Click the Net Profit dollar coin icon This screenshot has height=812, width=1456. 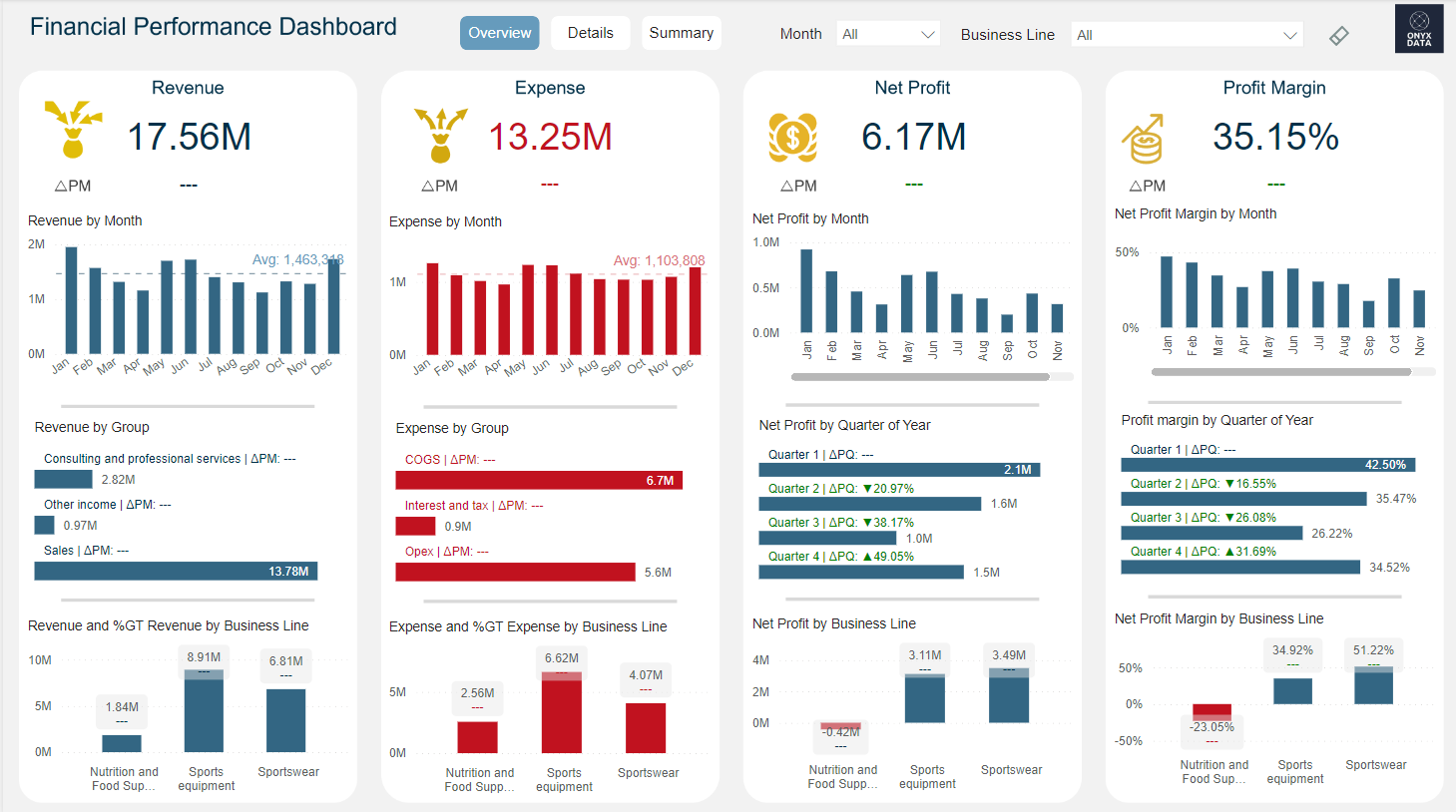tap(792, 138)
